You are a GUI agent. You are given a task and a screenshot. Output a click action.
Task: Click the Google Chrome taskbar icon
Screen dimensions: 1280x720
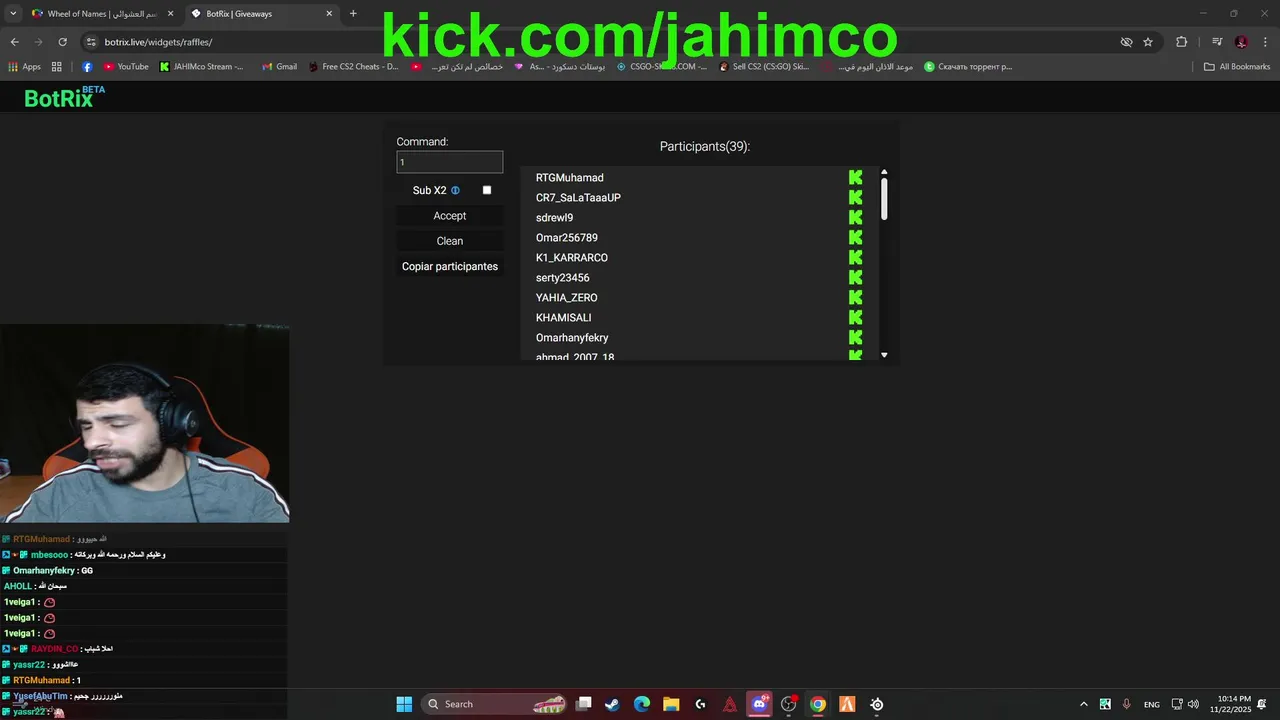click(x=818, y=704)
